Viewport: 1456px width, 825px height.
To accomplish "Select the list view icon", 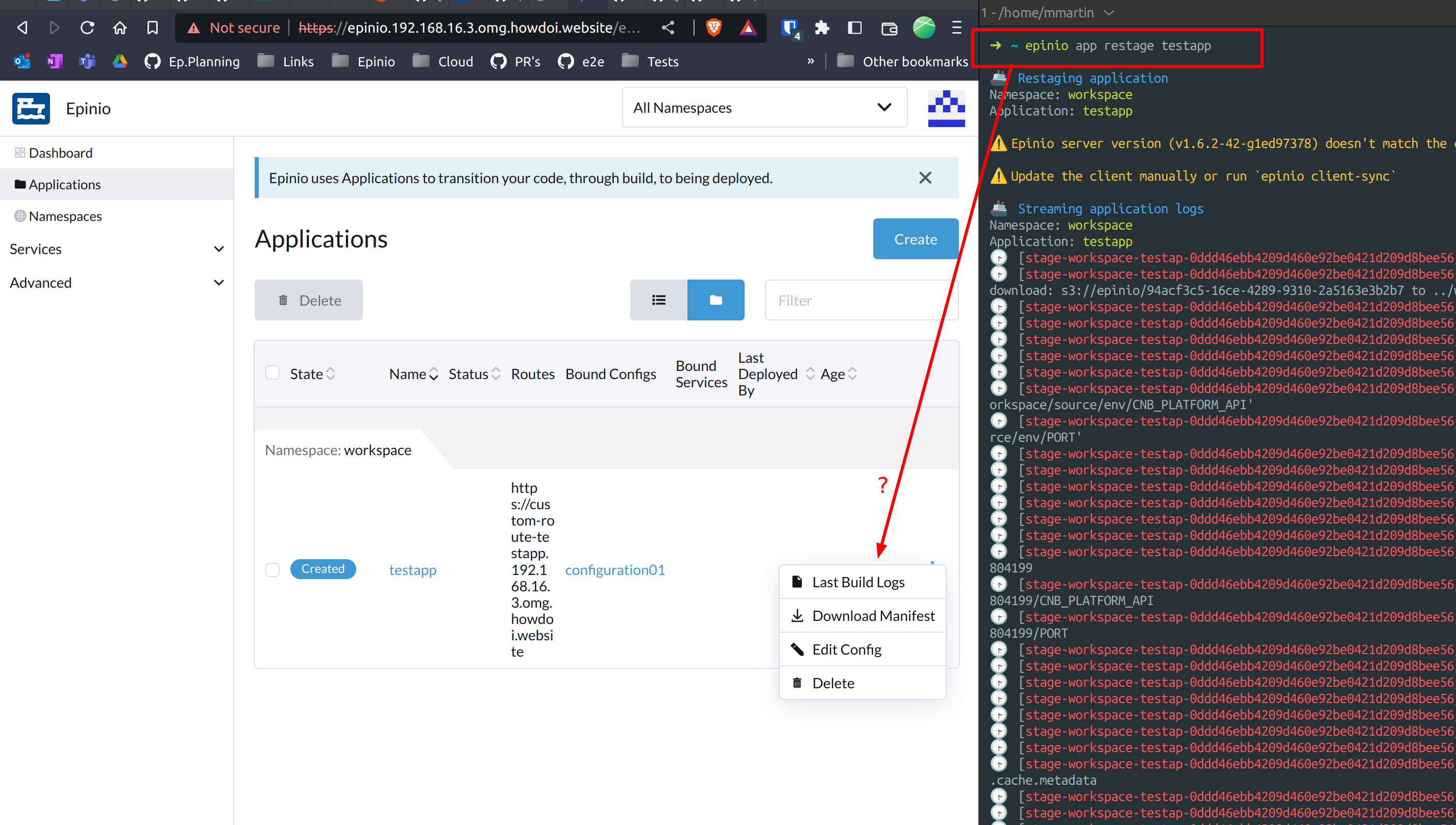I will pos(658,299).
